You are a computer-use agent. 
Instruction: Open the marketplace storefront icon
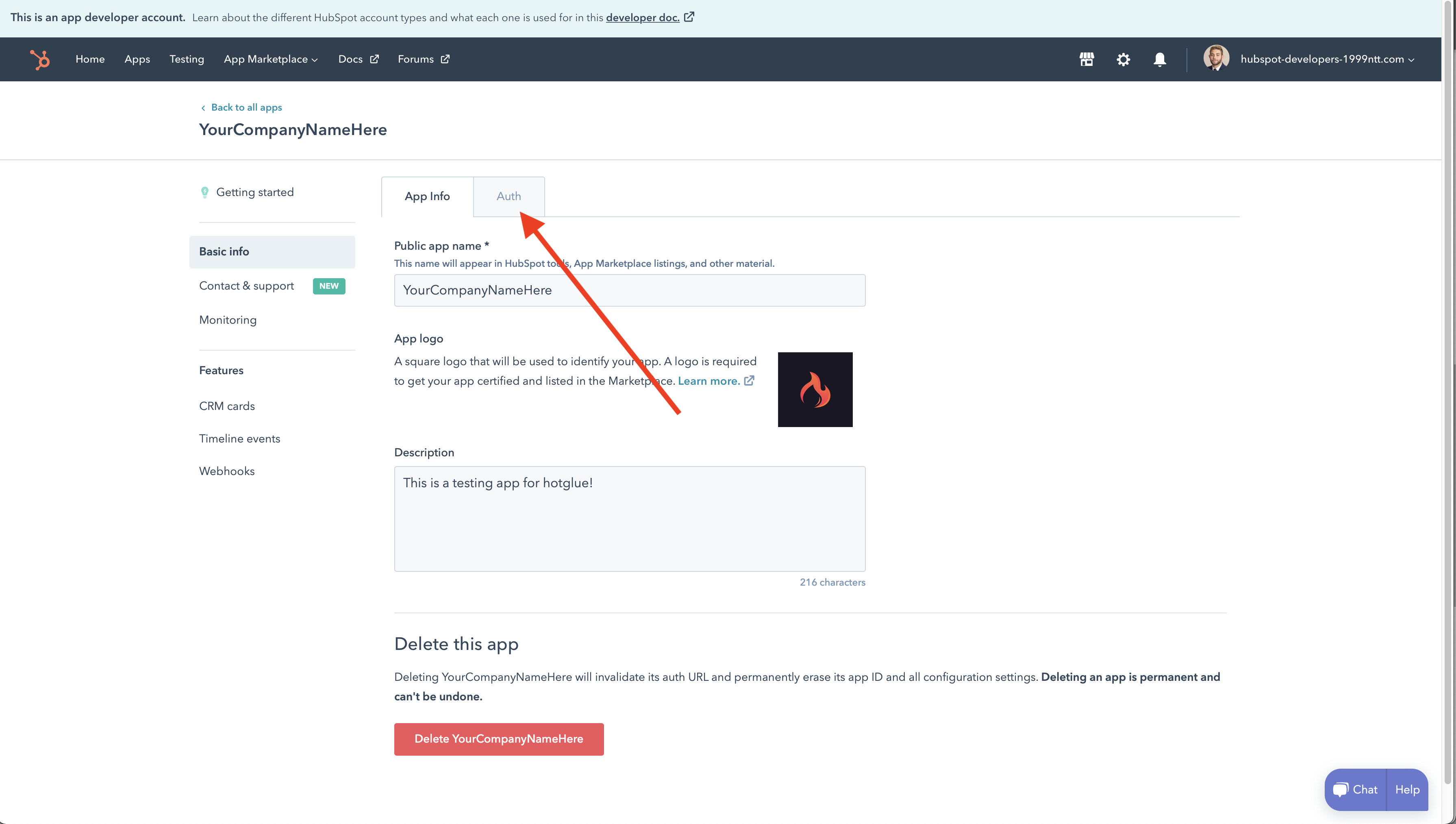(x=1086, y=59)
